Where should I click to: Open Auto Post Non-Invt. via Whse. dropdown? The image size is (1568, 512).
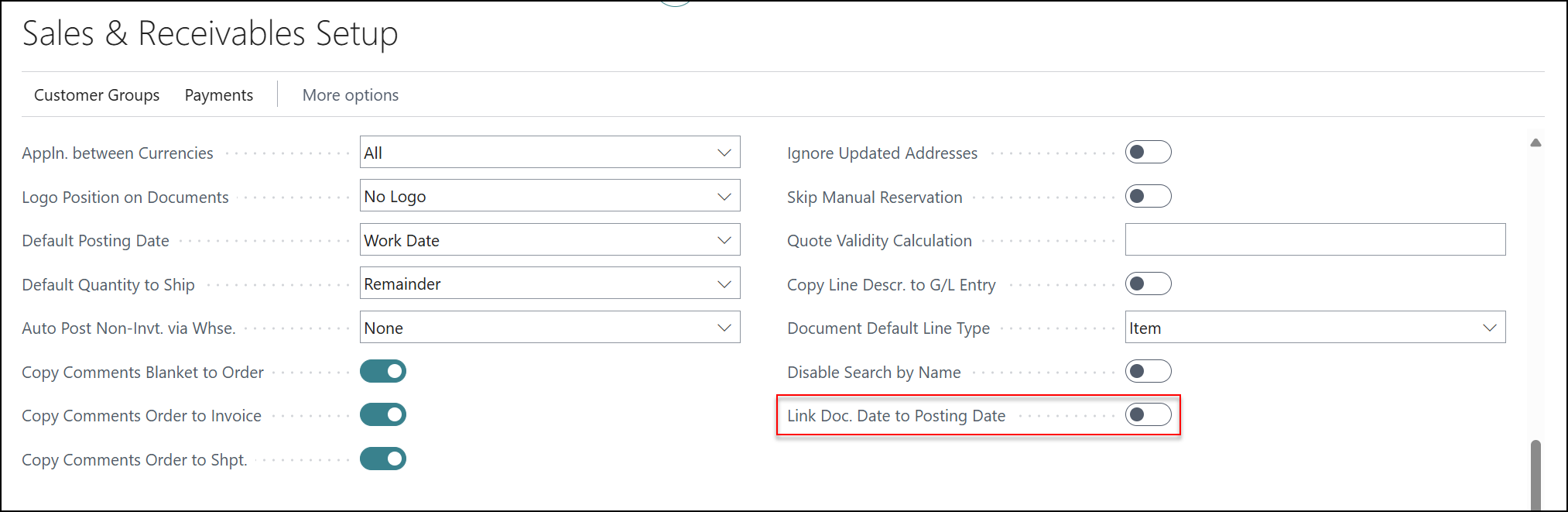(x=549, y=328)
